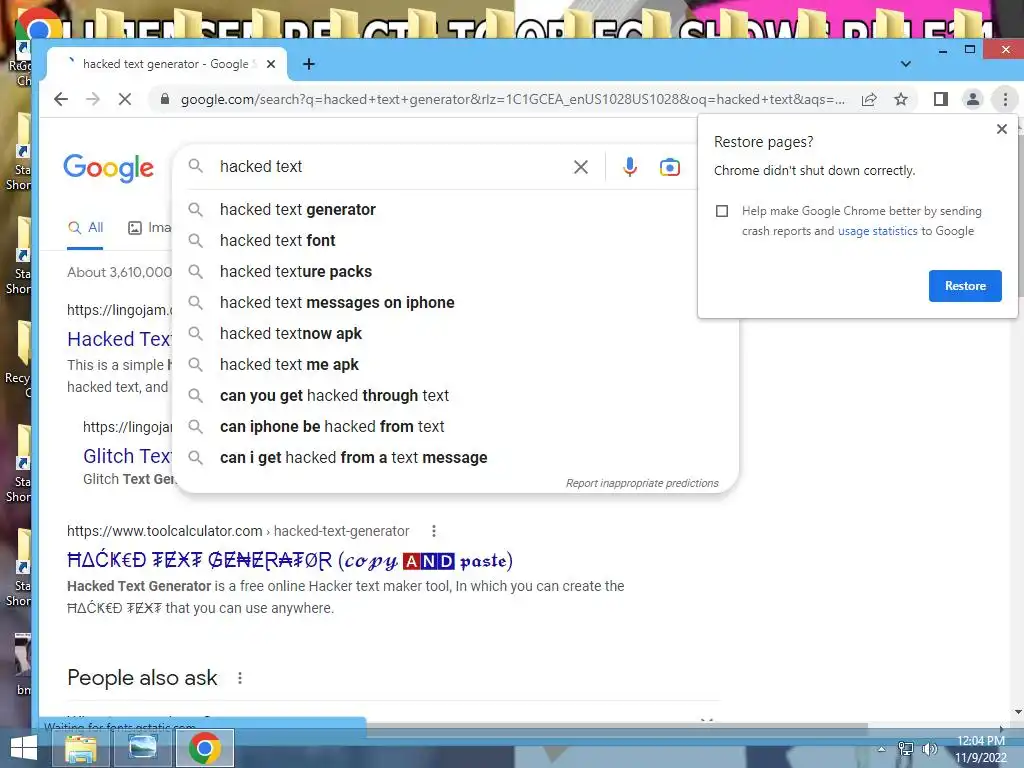Screen dimensions: 1024x768
Task: Click the 'About 3,610,000' results count text
Action: click(120, 272)
